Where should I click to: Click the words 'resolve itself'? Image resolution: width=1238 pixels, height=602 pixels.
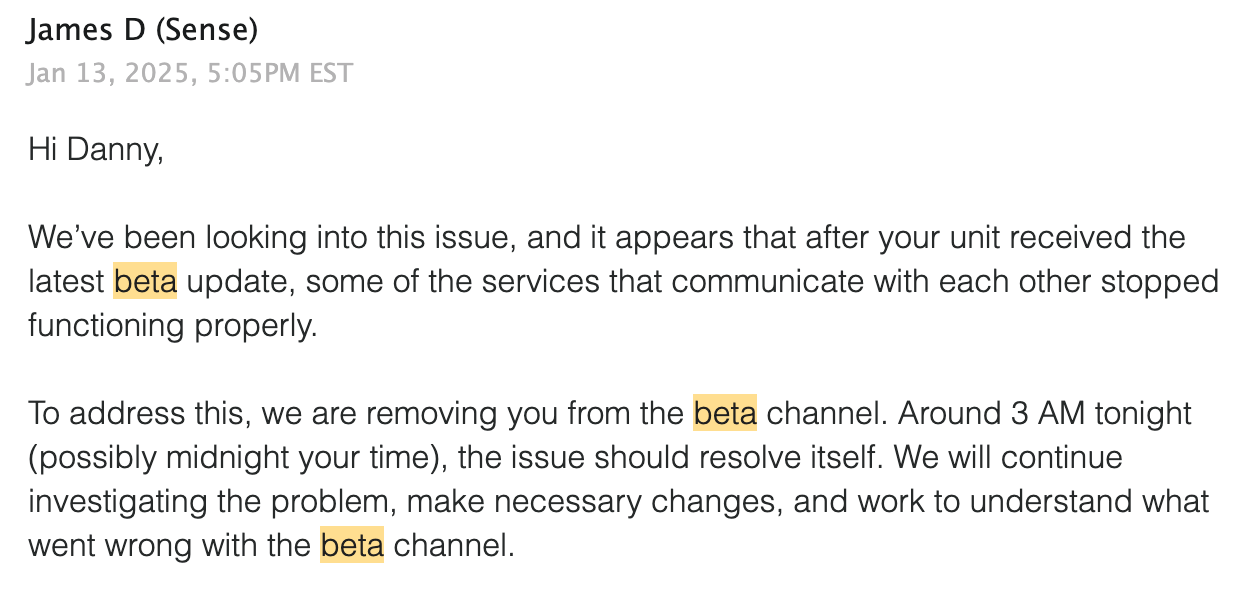784,458
